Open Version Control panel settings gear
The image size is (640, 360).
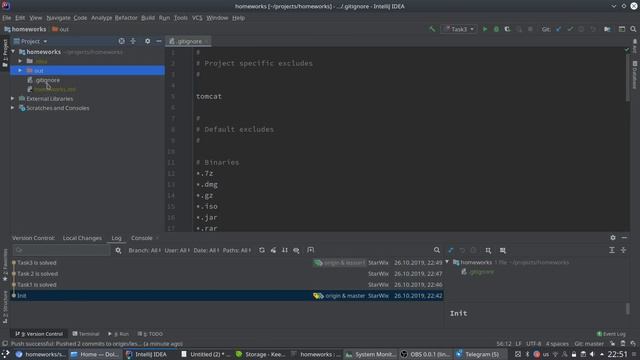point(613,238)
